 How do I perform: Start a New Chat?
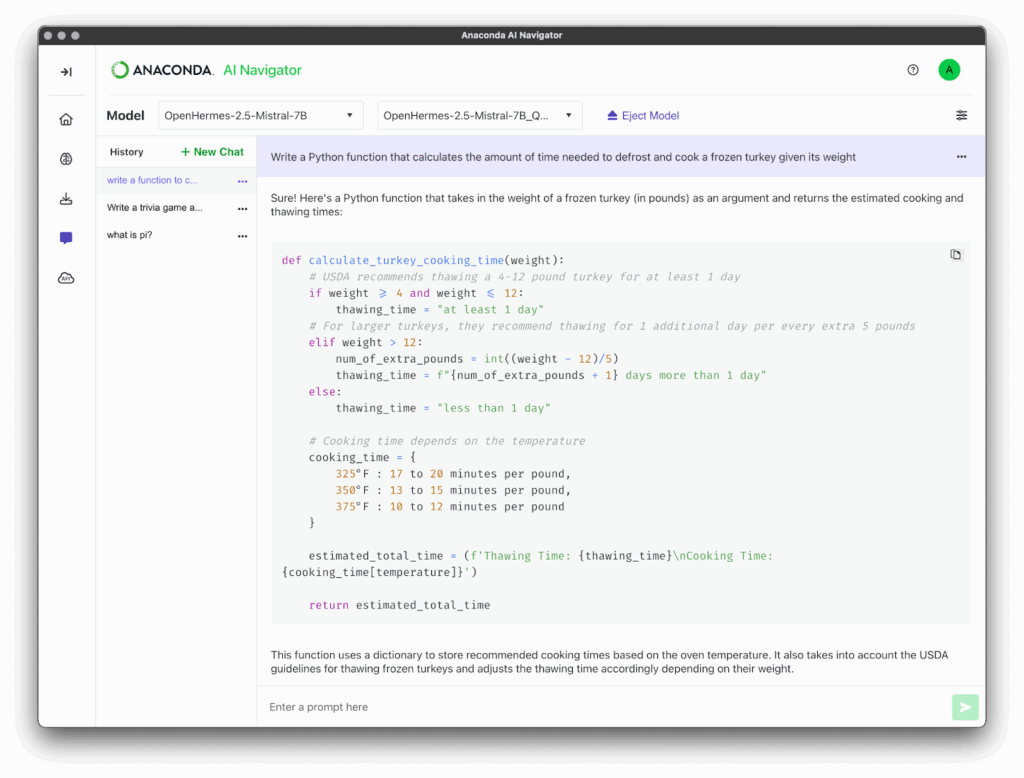(212, 152)
